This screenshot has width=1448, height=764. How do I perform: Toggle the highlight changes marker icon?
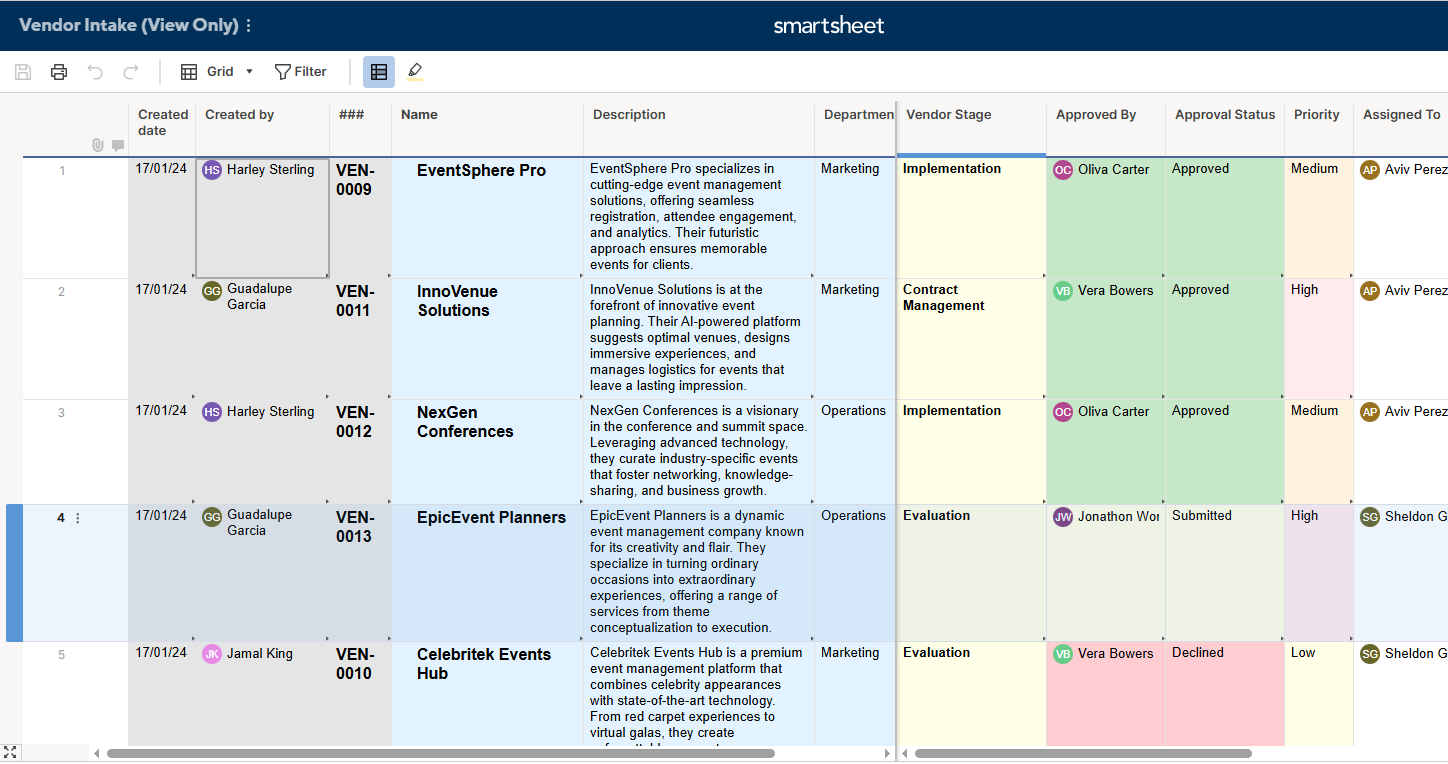415,72
